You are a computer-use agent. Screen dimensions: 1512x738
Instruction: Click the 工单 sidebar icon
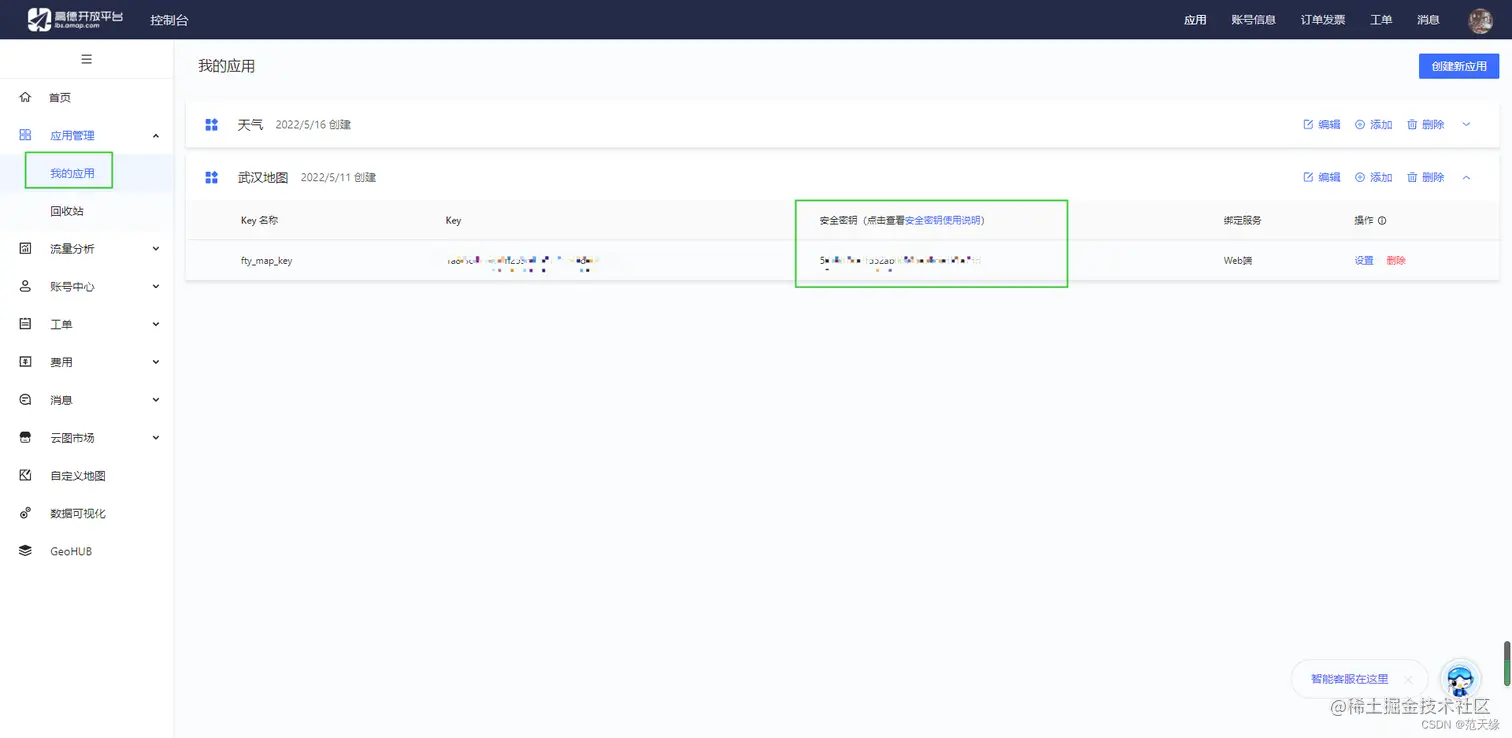point(26,324)
